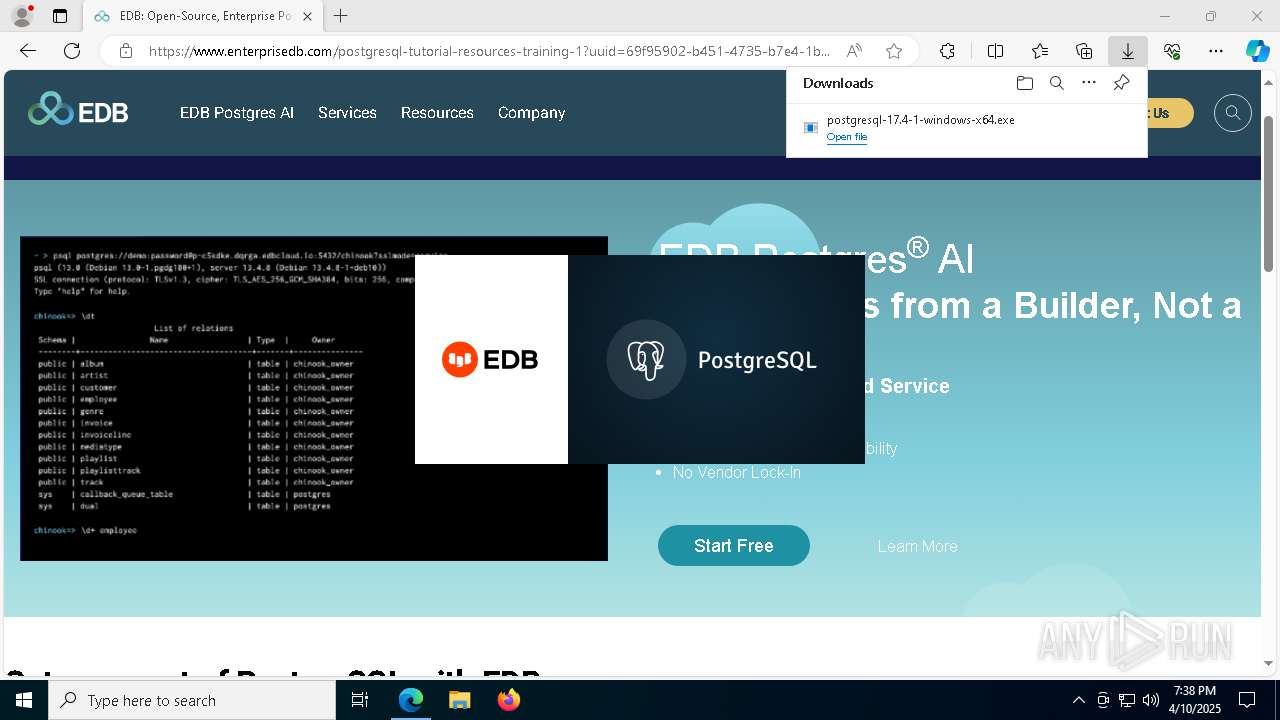Click the Contact Us button
Image resolution: width=1280 pixels, height=720 pixels.
[1170, 113]
